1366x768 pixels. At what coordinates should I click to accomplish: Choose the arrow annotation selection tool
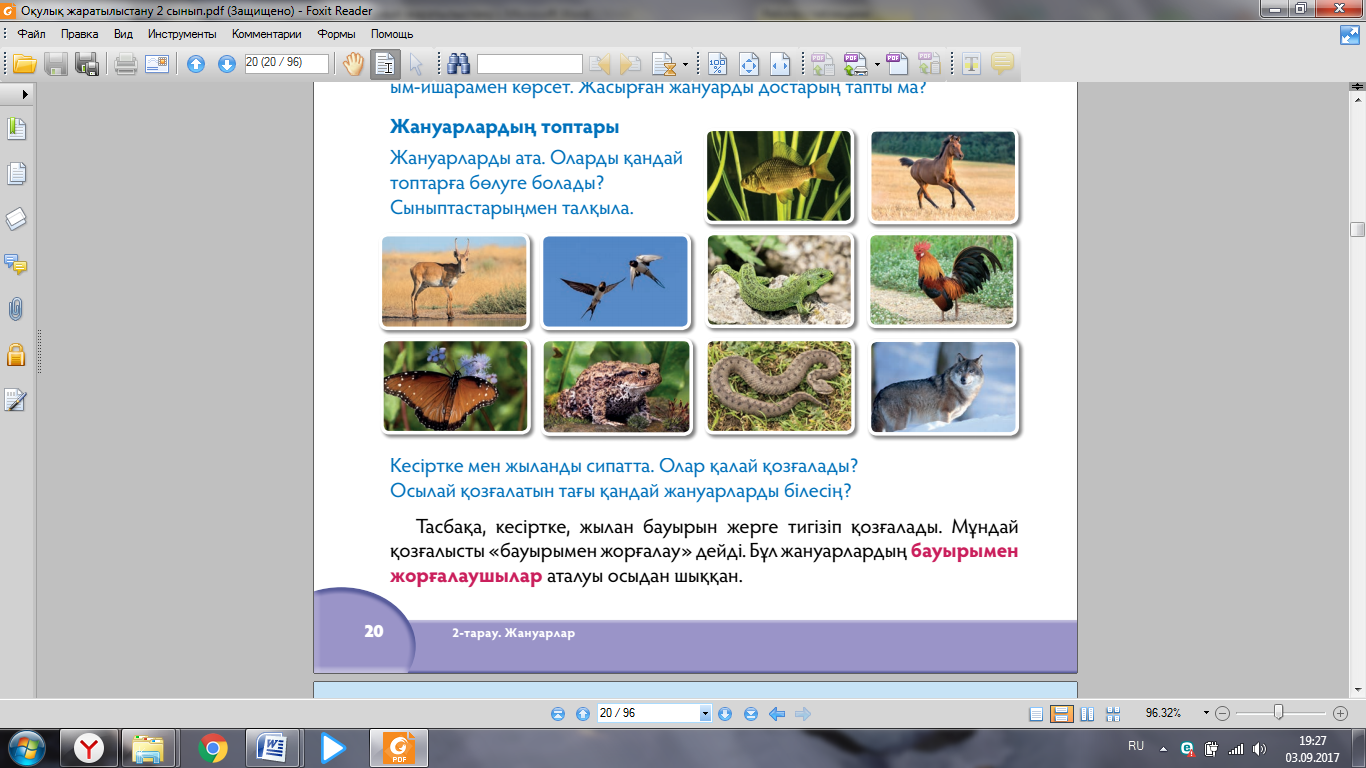416,64
